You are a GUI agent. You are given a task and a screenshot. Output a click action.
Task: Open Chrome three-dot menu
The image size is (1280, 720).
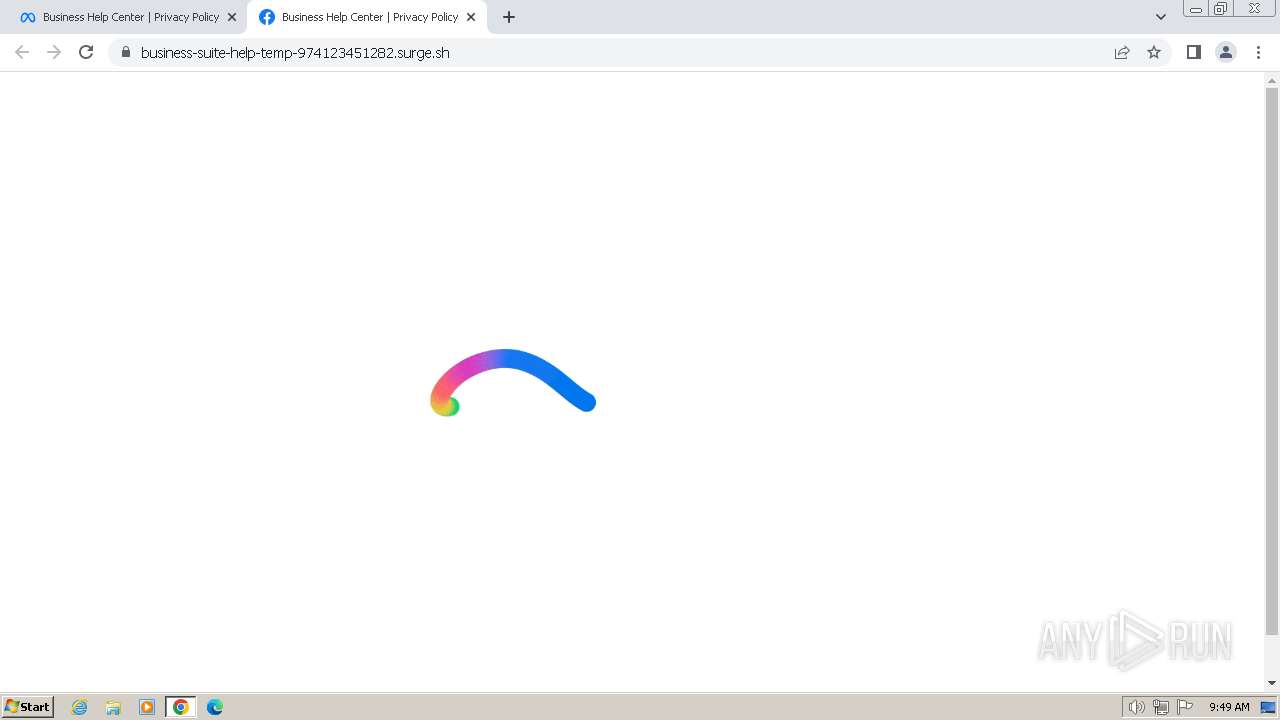click(x=1259, y=52)
